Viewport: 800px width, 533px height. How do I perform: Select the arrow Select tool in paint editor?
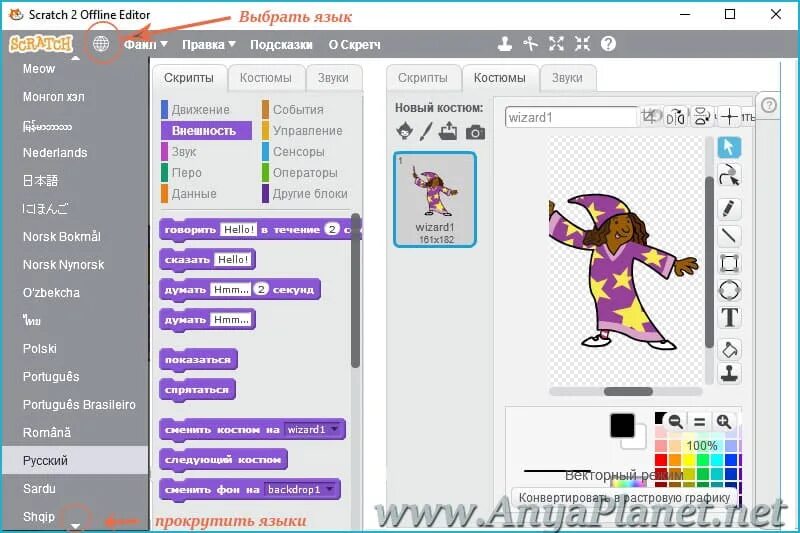pyautogui.click(x=729, y=147)
